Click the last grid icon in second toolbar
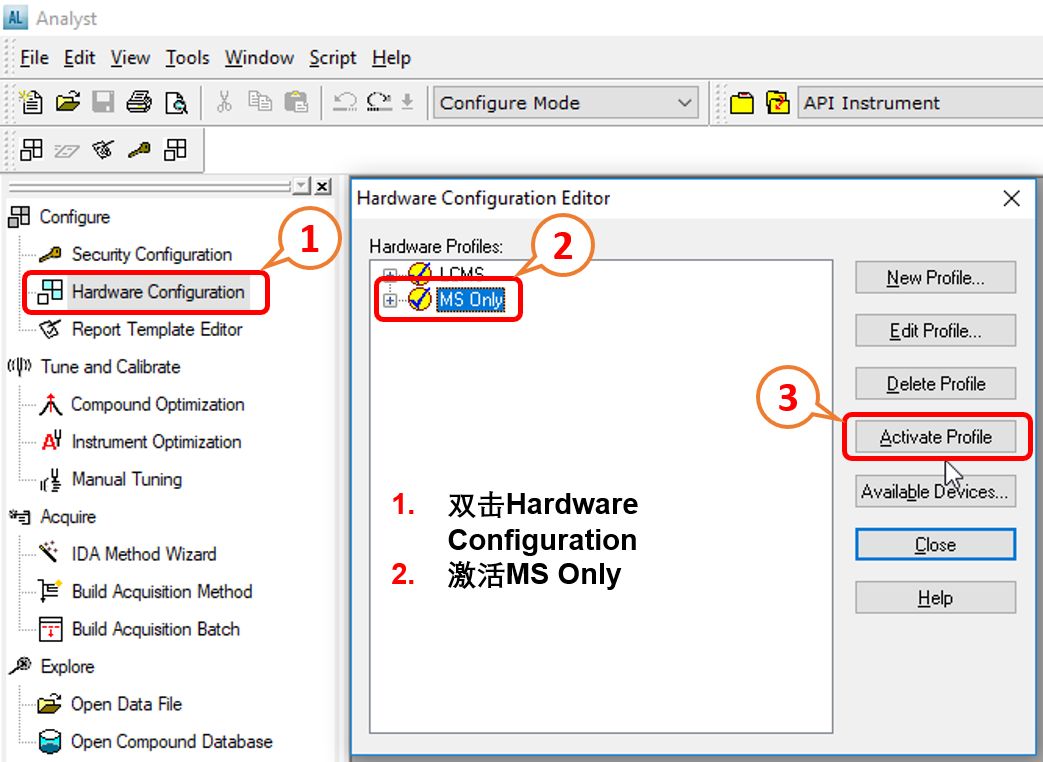1043x762 pixels. [176, 150]
